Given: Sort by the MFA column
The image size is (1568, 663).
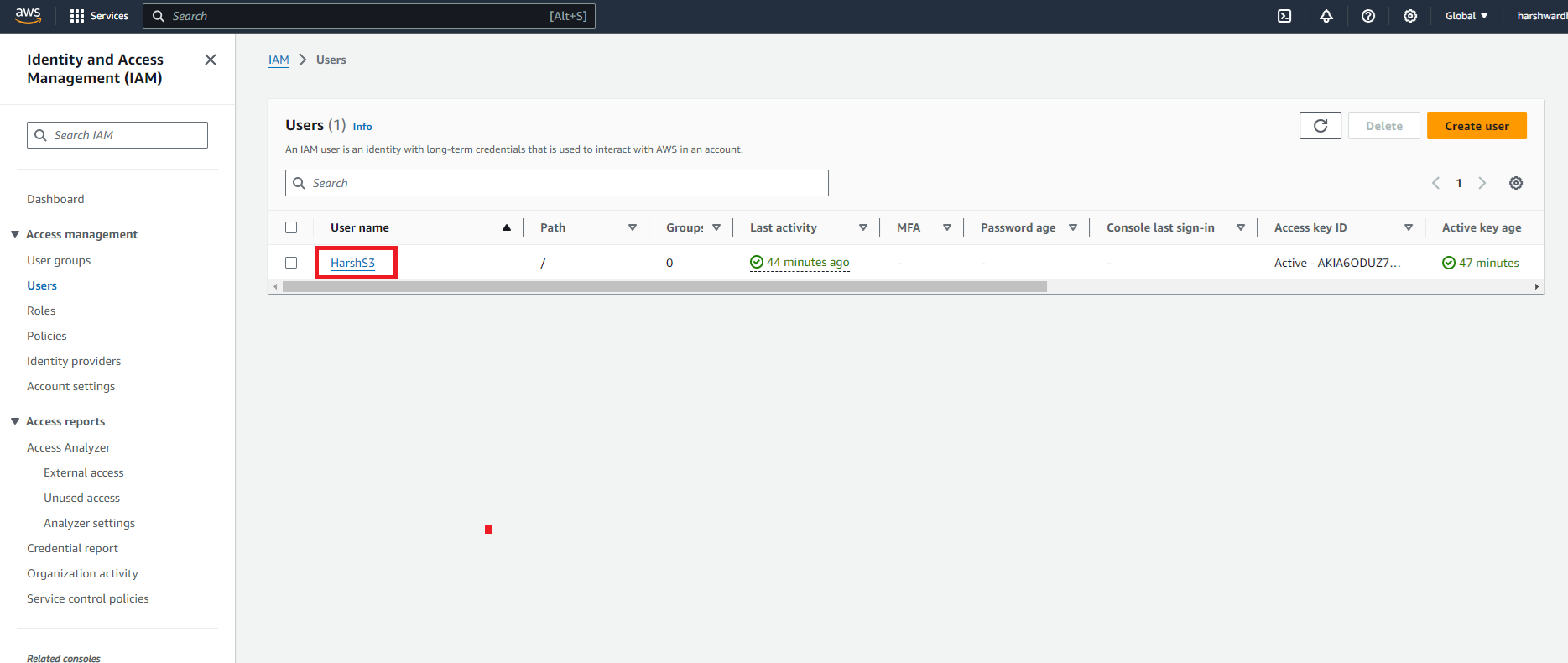Looking at the screenshot, I should (947, 227).
